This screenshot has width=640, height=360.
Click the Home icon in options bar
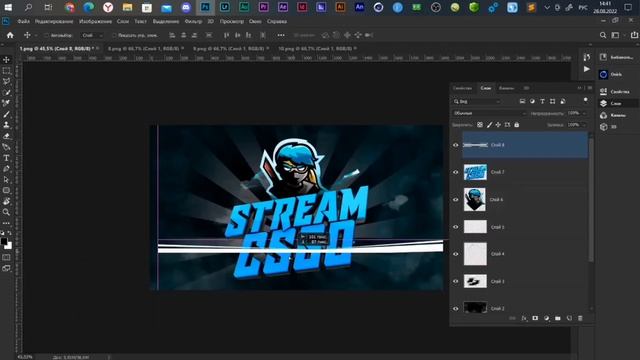click(x=10, y=35)
